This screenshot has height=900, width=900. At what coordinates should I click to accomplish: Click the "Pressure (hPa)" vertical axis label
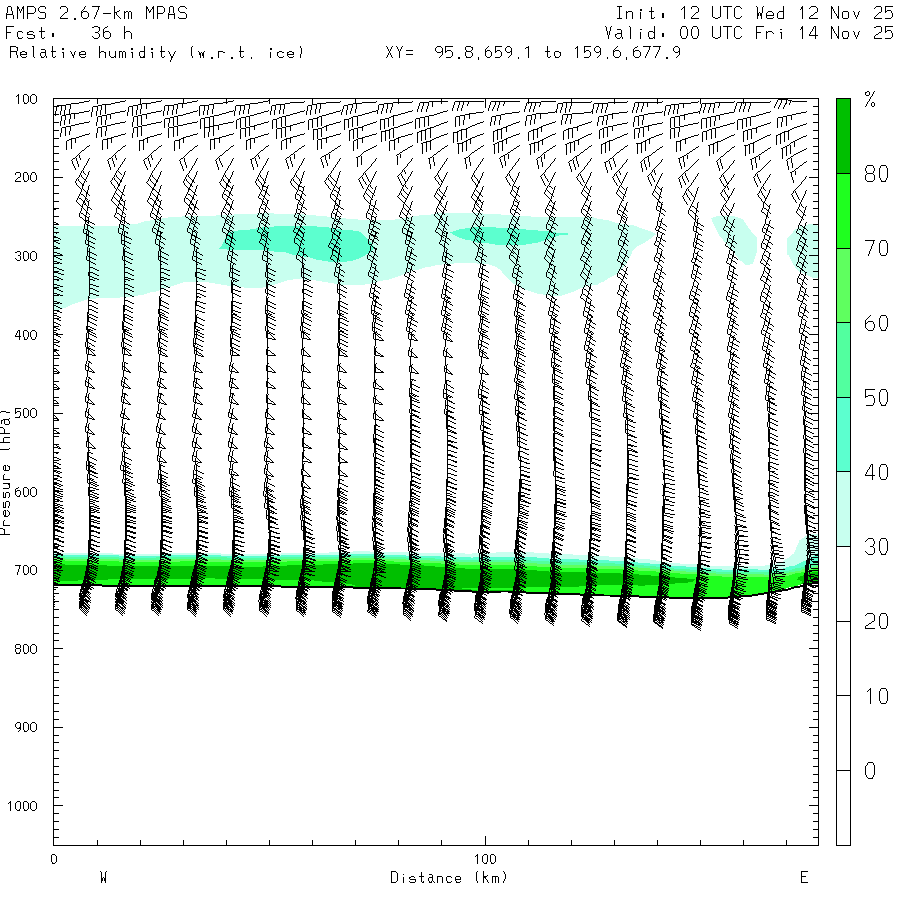tap(7, 470)
